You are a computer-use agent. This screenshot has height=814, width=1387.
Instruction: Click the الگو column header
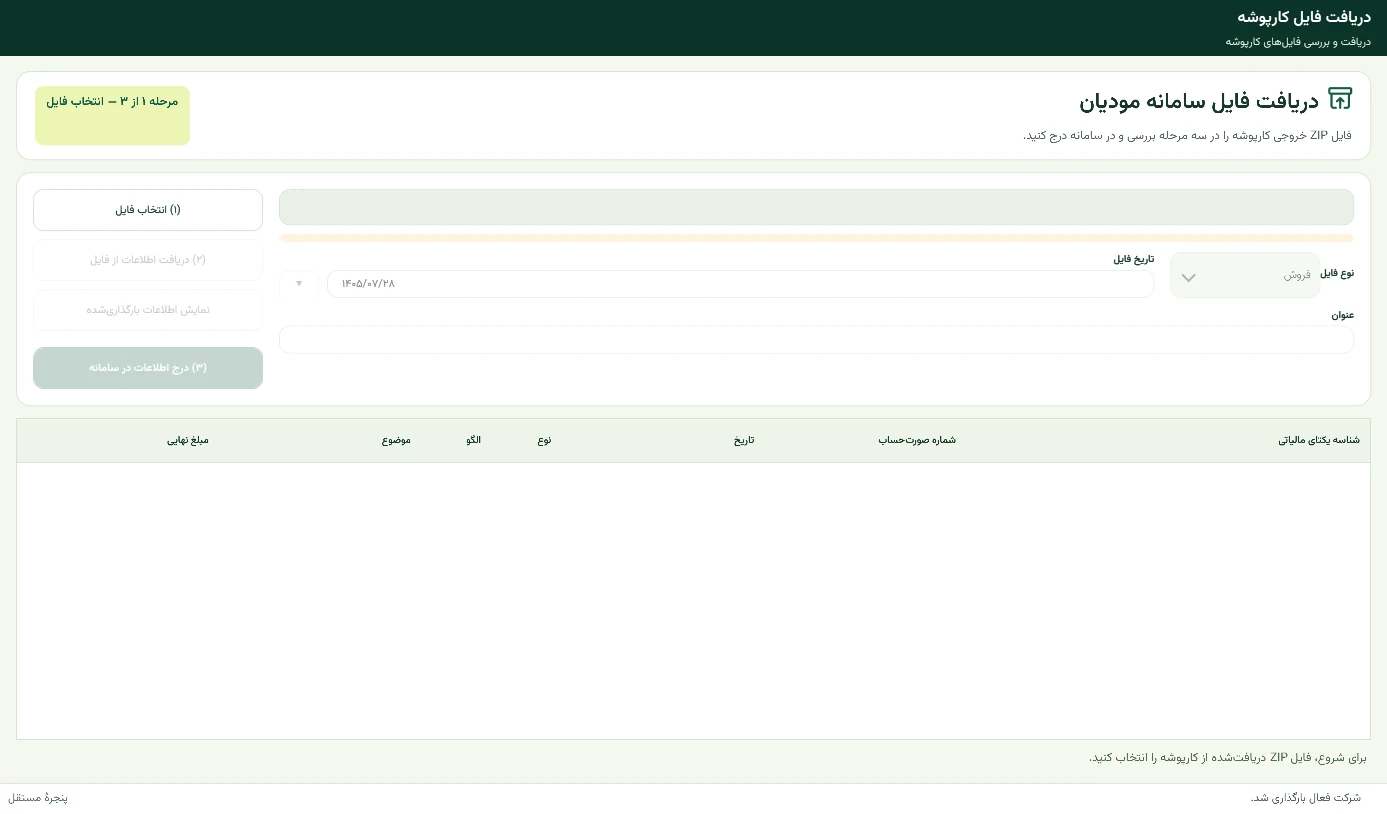click(473, 440)
